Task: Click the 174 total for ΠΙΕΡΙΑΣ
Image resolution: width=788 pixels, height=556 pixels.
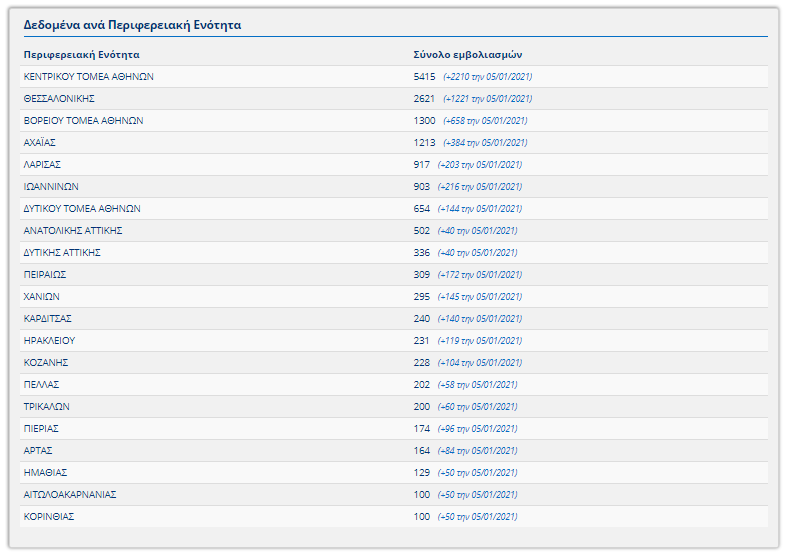Action: (421, 428)
